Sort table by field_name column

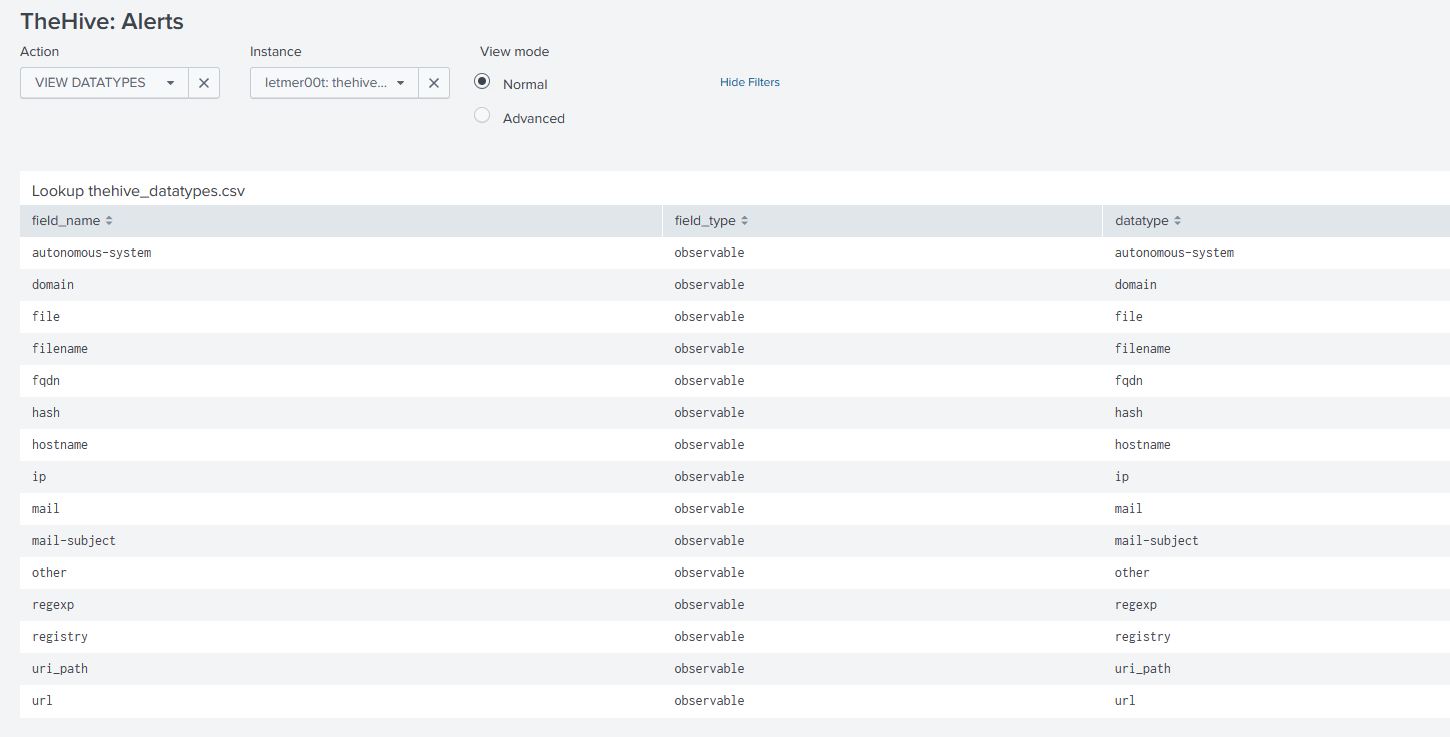click(x=72, y=221)
